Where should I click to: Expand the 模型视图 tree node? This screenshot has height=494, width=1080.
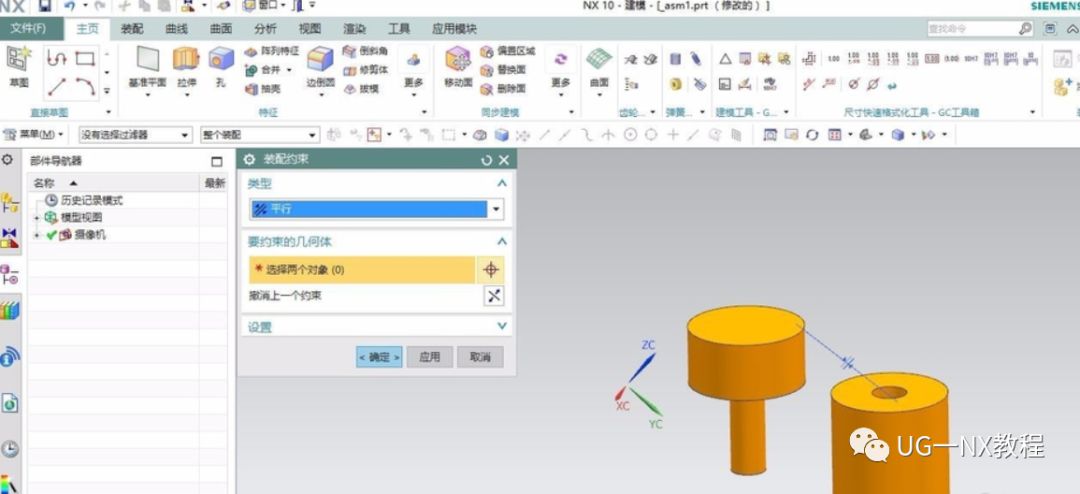(x=37, y=218)
